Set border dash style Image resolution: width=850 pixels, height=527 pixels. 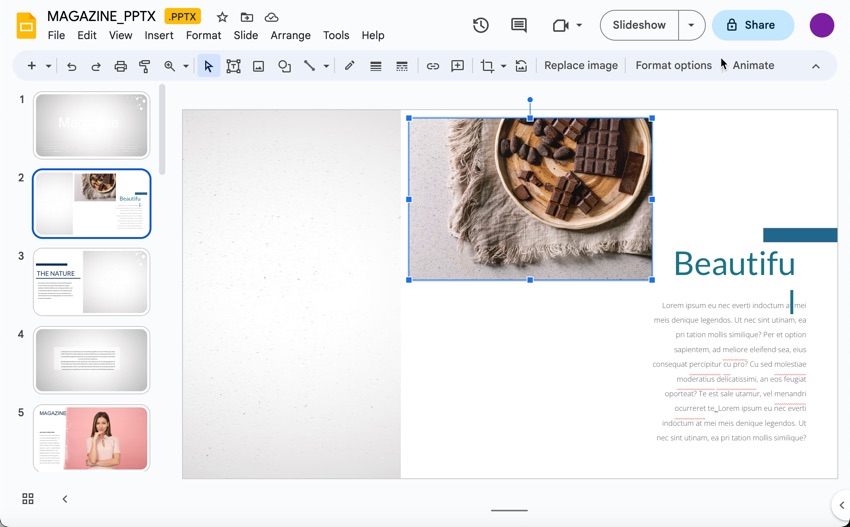402,66
